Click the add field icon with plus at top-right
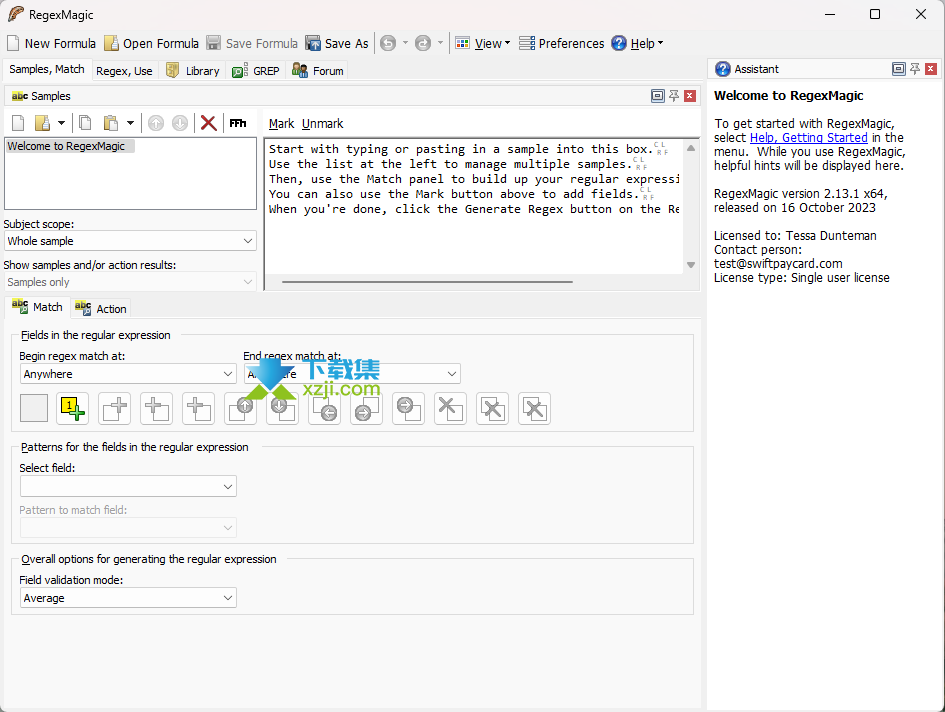Screen dimensions: 945x712 point(115,408)
